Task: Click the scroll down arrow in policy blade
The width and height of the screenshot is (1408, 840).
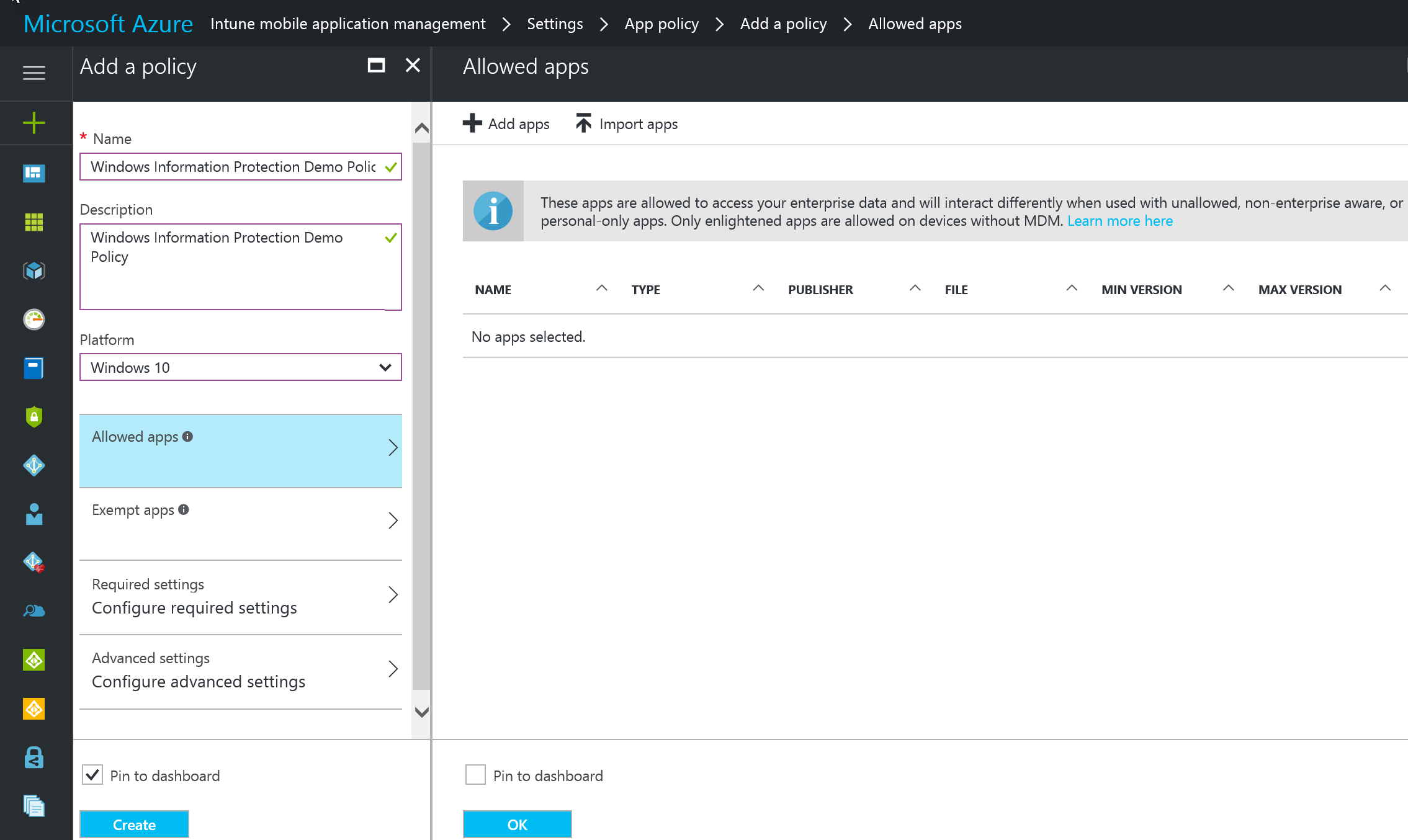Action: tap(422, 712)
